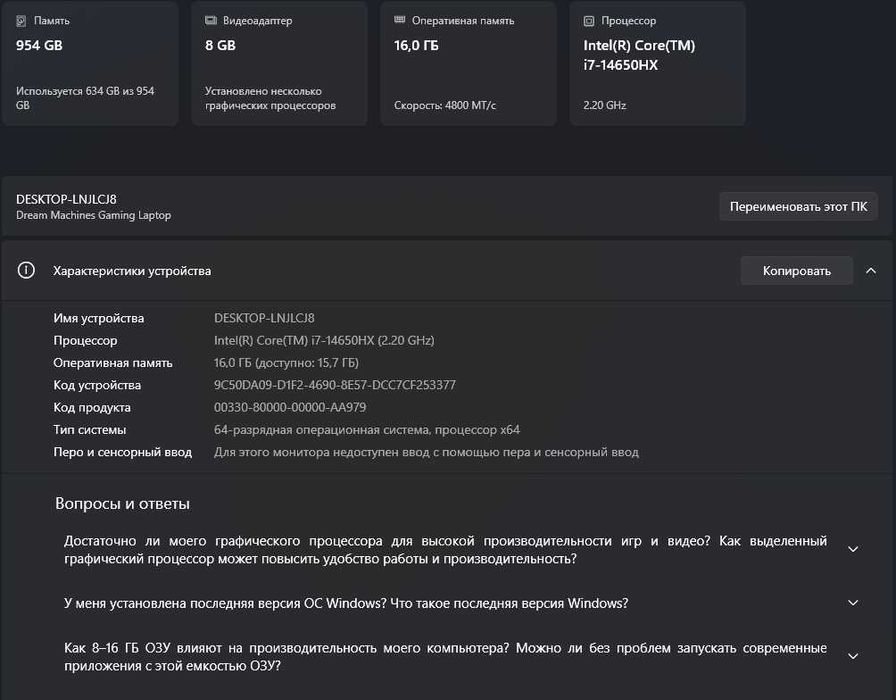
Task: Click the Имя устройства label
Action: [99, 318]
